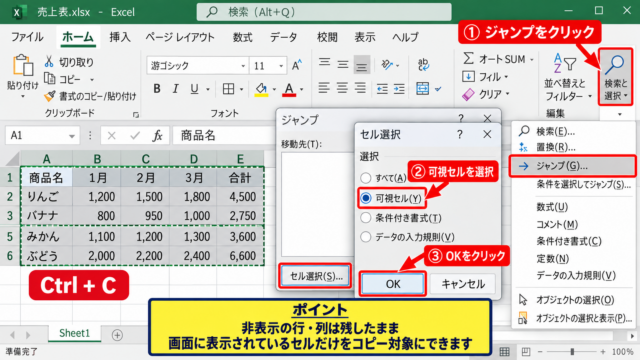Close the セル選択 dialog
640x360 pixels.
click(487, 134)
